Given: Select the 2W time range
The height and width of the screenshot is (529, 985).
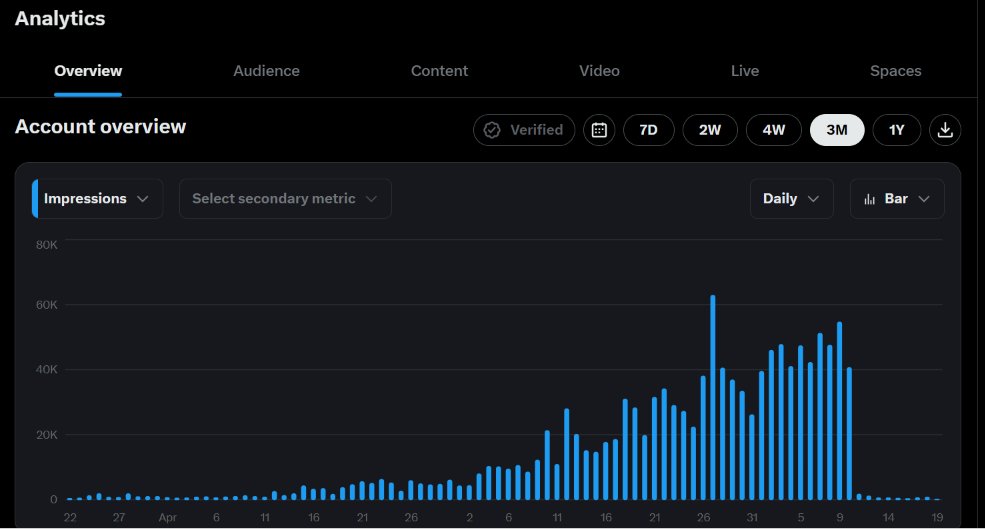Looking at the screenshot, I should coord(710,130).
